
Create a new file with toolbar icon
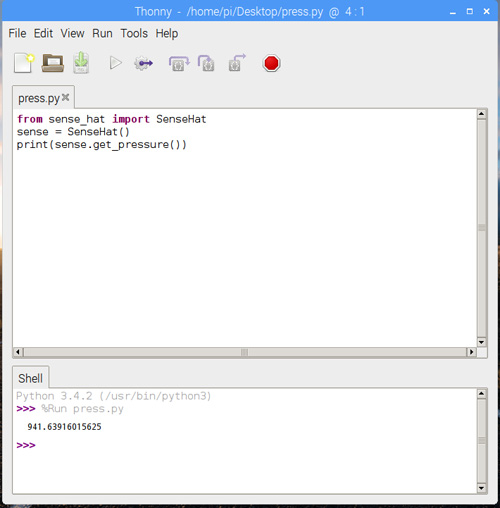pyautogui.click(x=24, y=63)
